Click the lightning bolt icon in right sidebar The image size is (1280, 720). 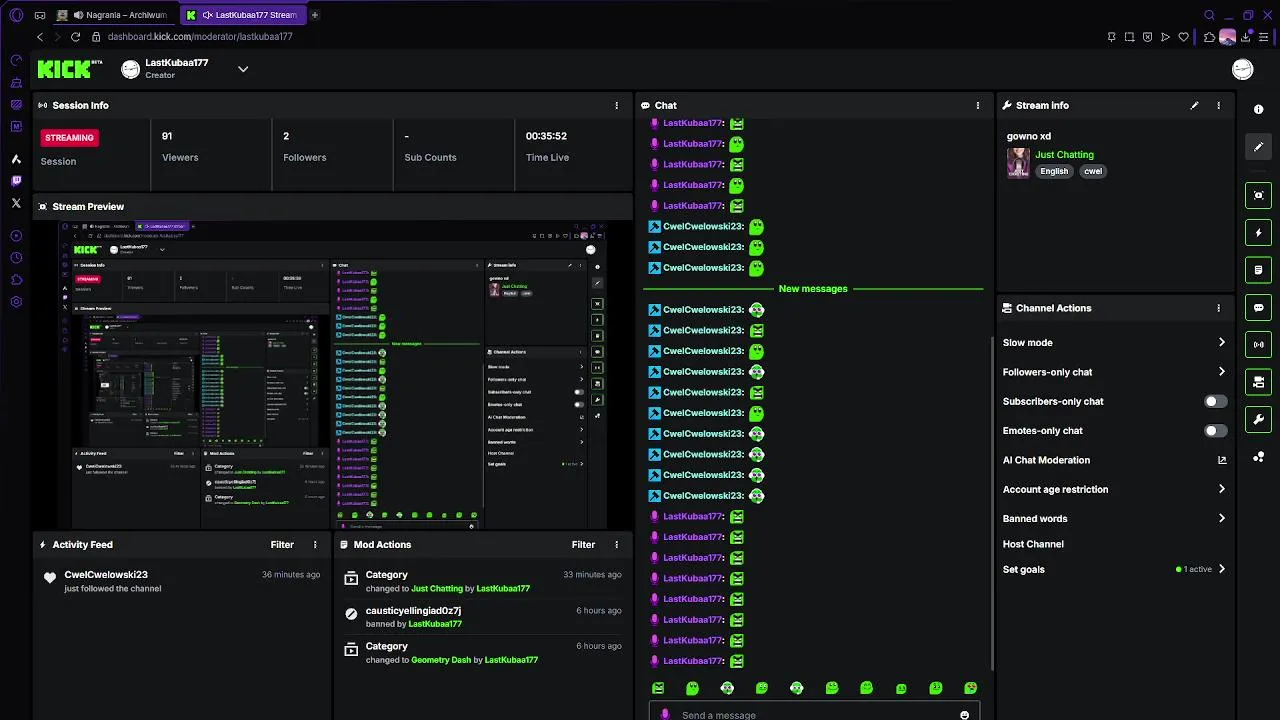click(x=1258, y=233)
